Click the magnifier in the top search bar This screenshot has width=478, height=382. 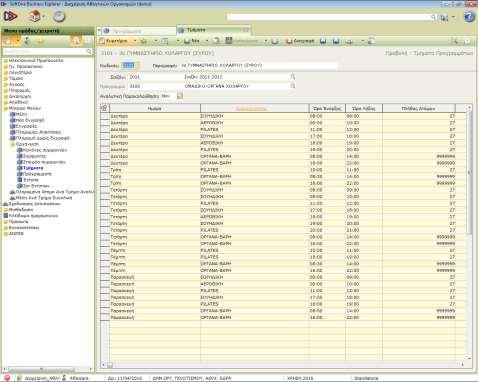point(433,17)
